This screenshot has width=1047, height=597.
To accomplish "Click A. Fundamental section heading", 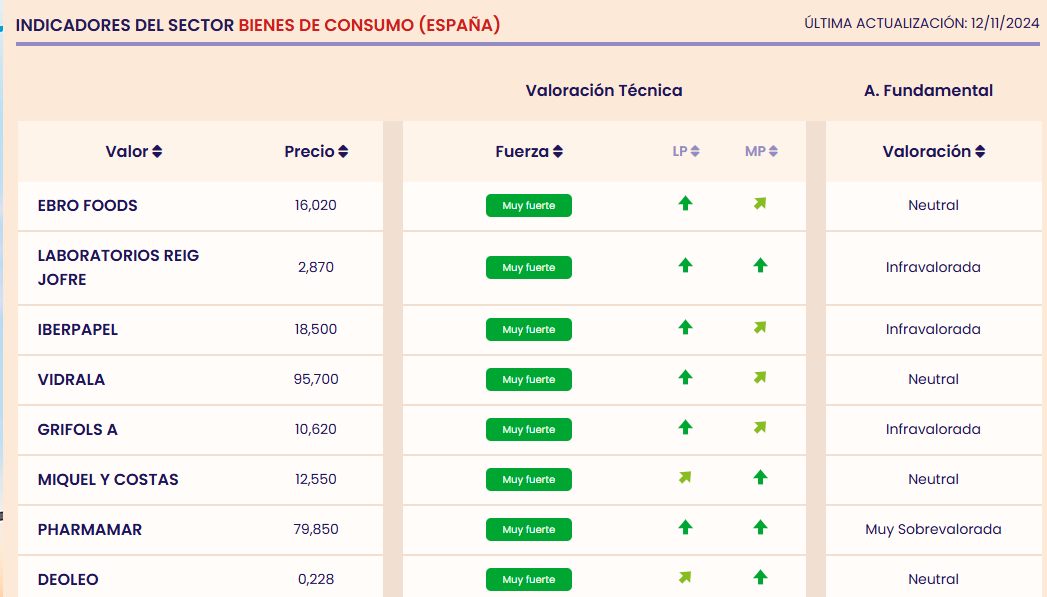I will pos(928,91).
